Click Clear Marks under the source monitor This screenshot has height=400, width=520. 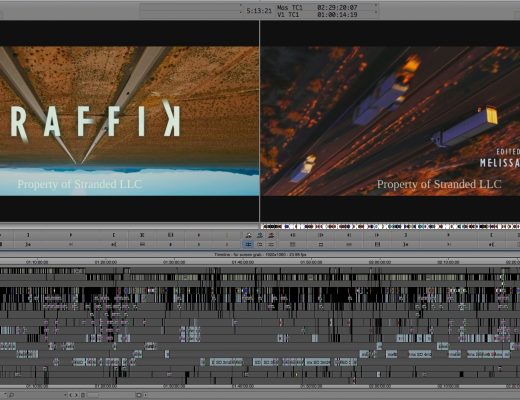170,235
